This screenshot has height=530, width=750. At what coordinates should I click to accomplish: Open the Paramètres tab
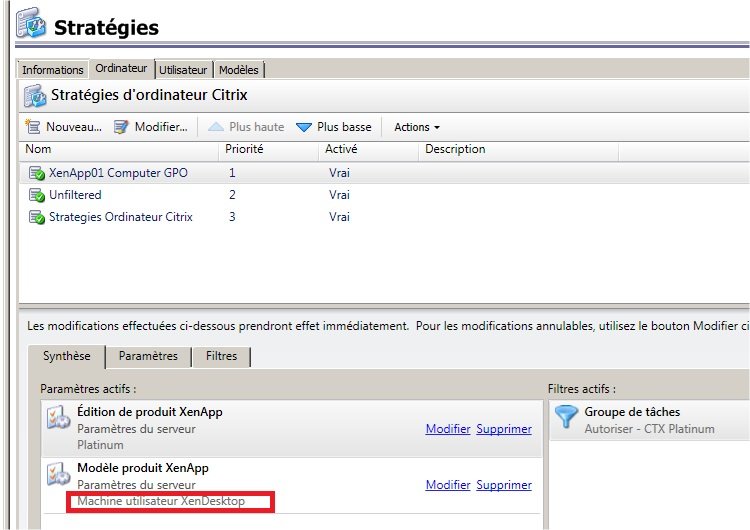tap(148, 356)
